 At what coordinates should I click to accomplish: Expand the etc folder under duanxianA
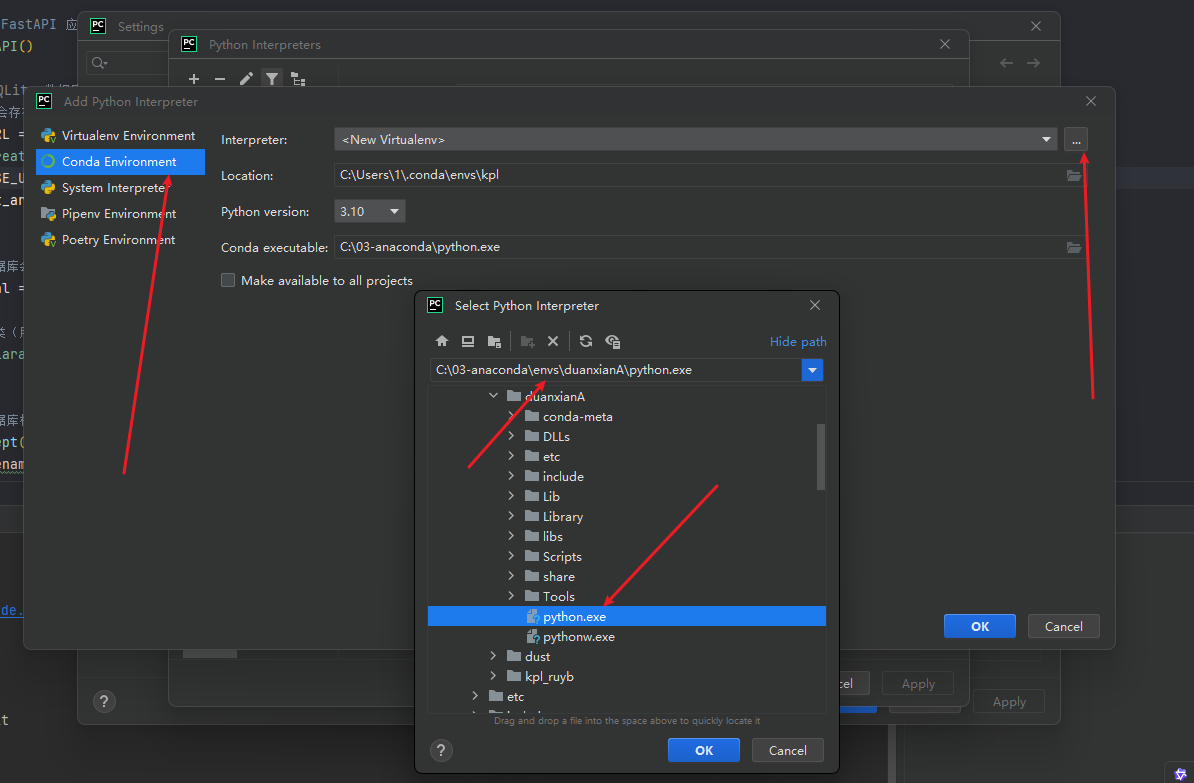tap(512, 455)
